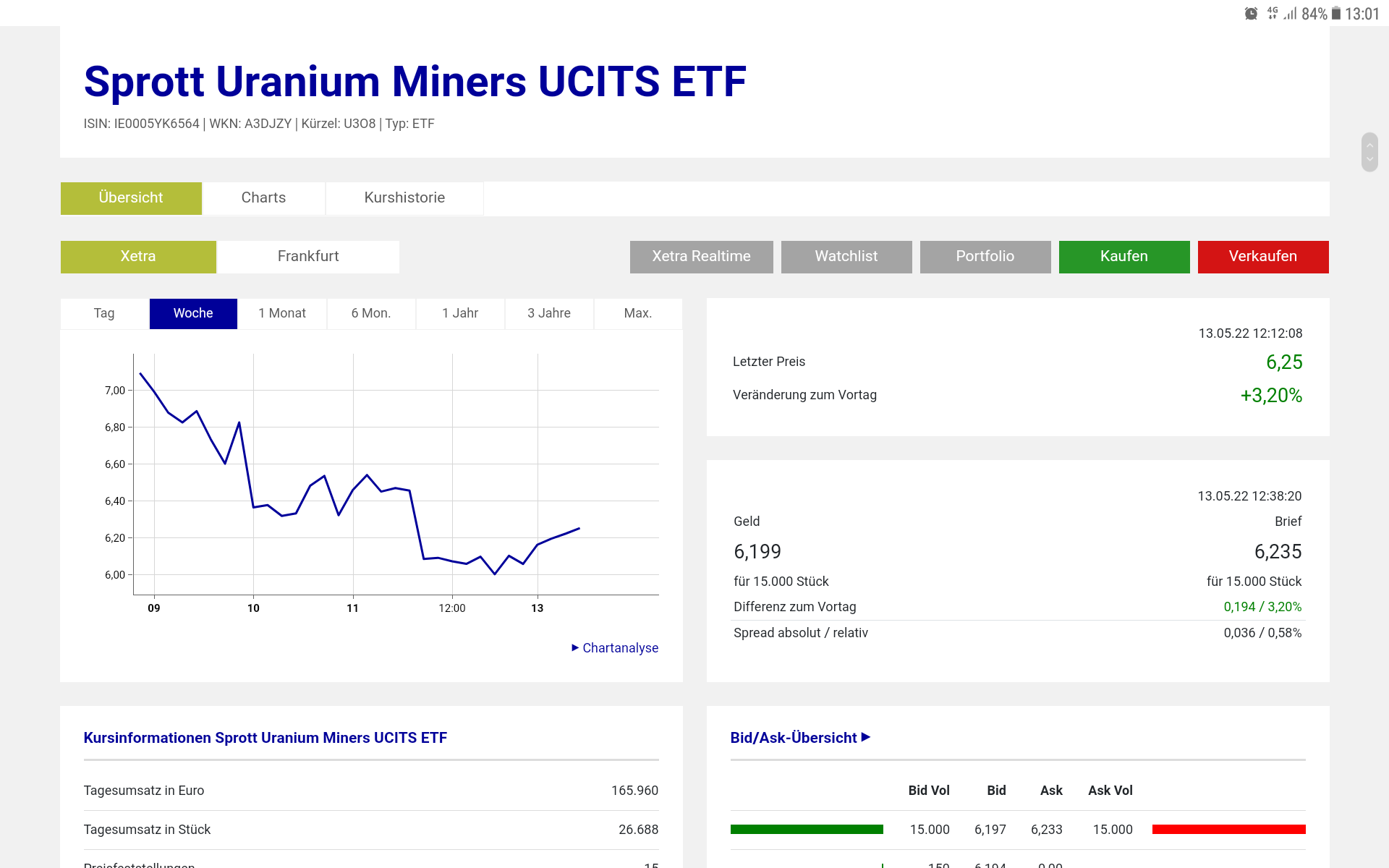This screenshot has width=1389, height=868.
Task: Click the Chartanalyse triangle icon
Action: pyautogui.click(x=575, y=647)
